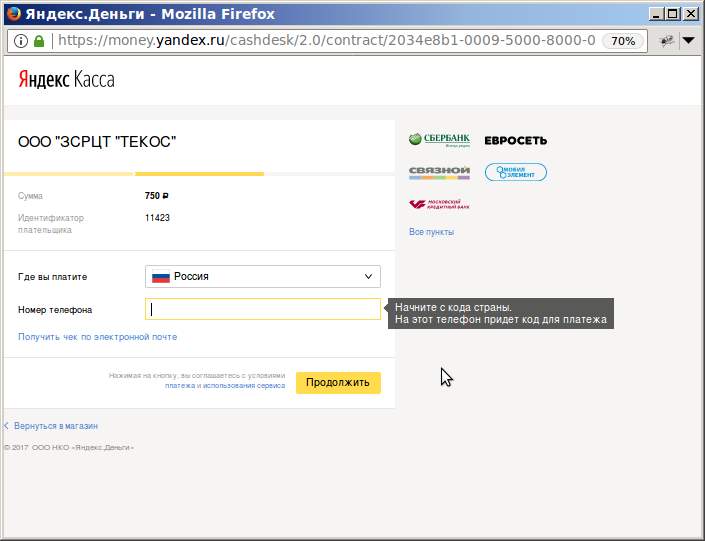The image size is (705, 541).
Task: Focus the Номер телефона input field
Action: pyautogui.click(x=263, y=309)
